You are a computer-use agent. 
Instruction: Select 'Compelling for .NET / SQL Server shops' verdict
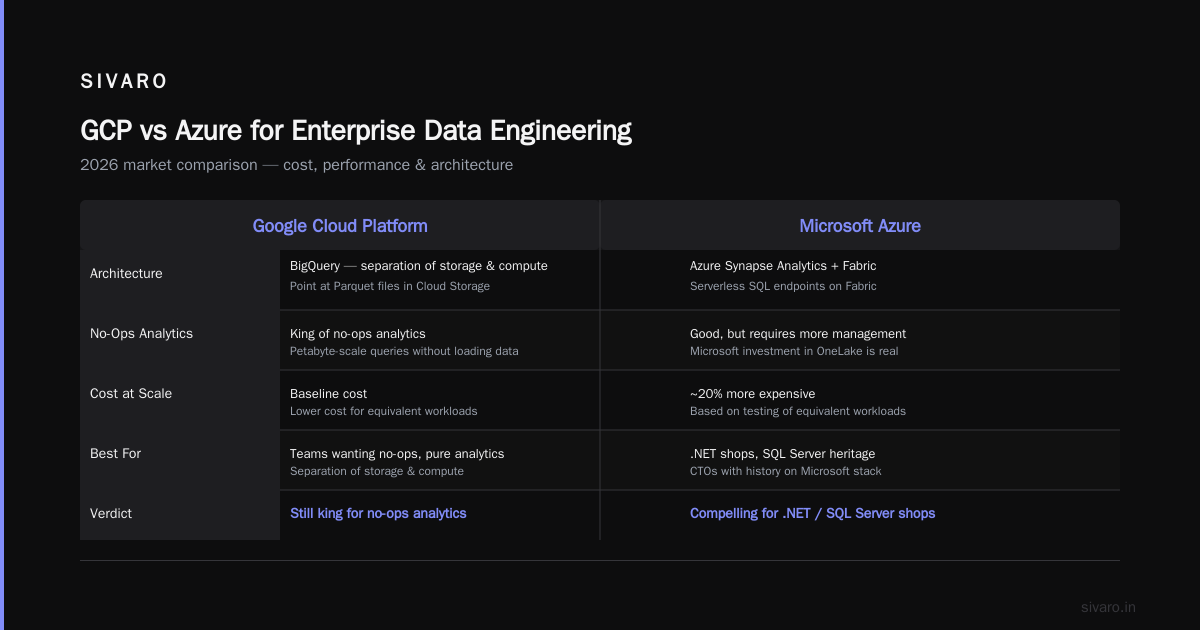click(x=813, y=513)
